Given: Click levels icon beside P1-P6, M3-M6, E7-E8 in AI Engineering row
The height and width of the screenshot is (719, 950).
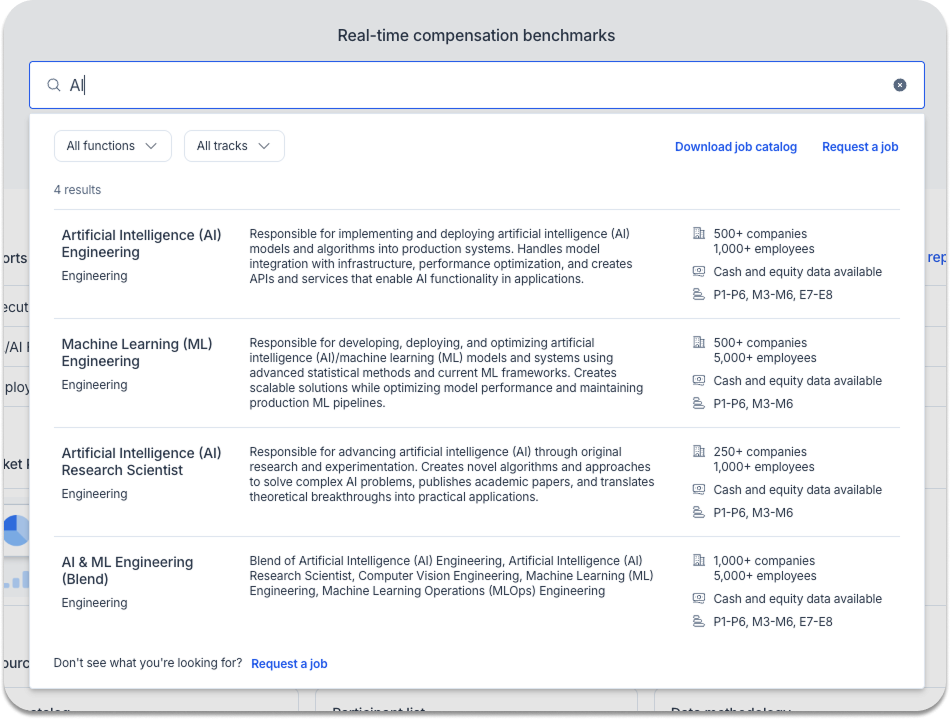Looking at the screenshot, I should [699, 294].
